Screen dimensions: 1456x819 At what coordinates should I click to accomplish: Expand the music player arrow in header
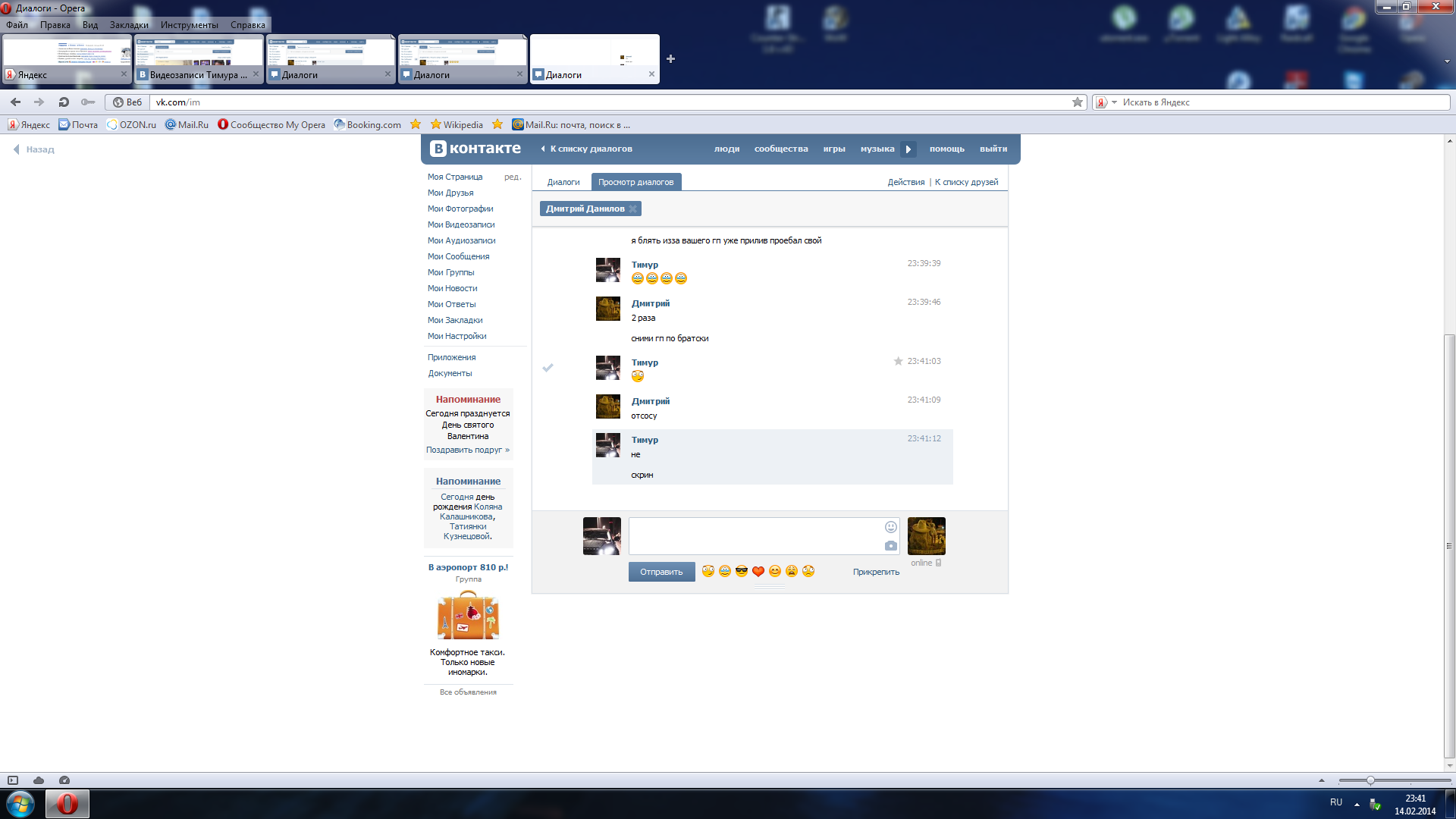click(x=908, y=149)
